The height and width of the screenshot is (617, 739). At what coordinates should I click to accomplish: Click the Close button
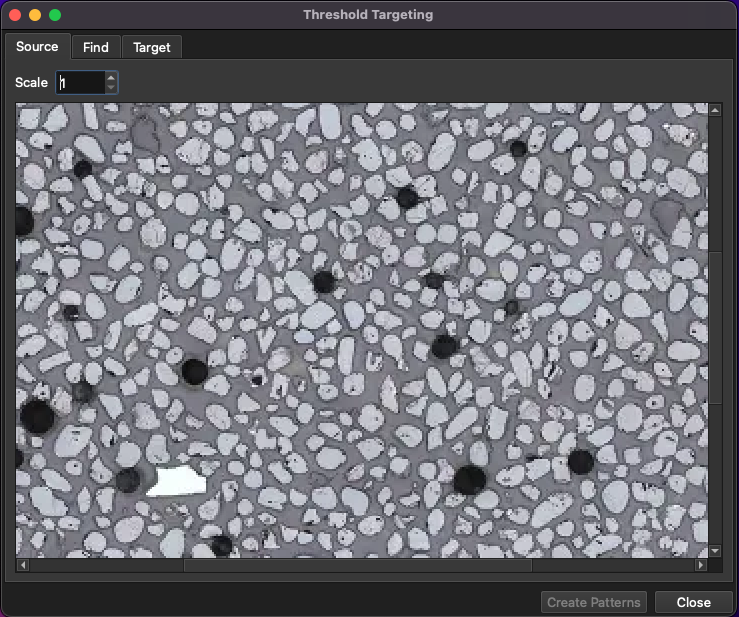tap(693, 602)
